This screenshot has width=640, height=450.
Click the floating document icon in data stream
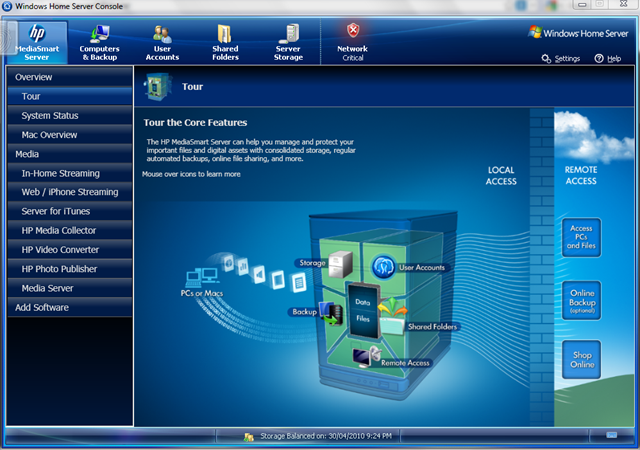click(x=299, y=282)
